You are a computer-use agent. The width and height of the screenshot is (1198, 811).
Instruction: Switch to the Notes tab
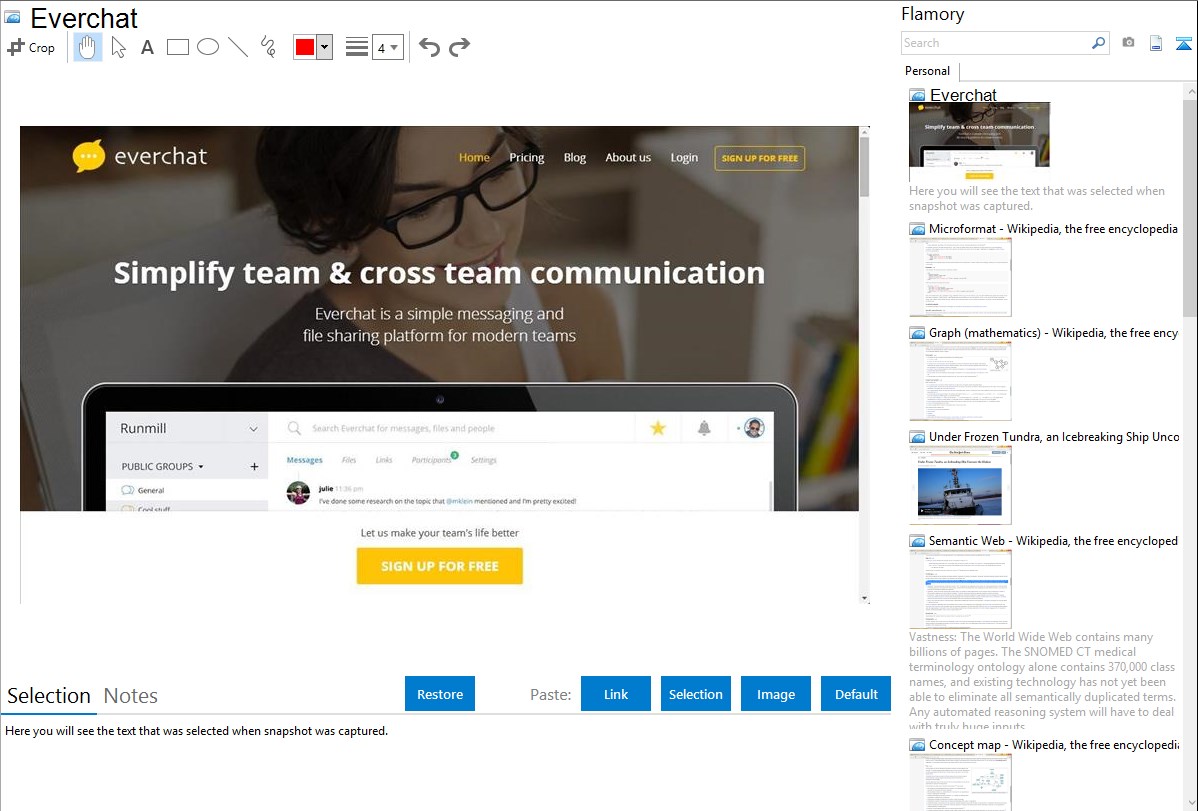pos(131,696)
